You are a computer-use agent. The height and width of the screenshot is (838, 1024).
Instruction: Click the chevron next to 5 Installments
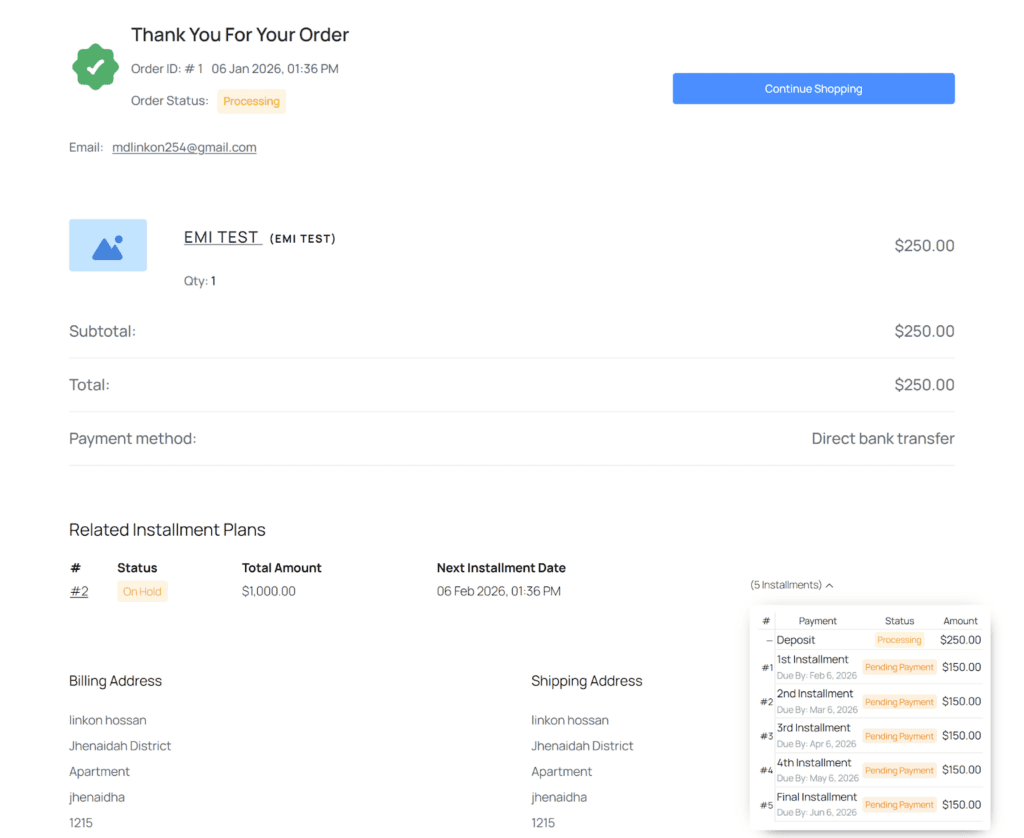pyautogui.click(x=830, y=585)
